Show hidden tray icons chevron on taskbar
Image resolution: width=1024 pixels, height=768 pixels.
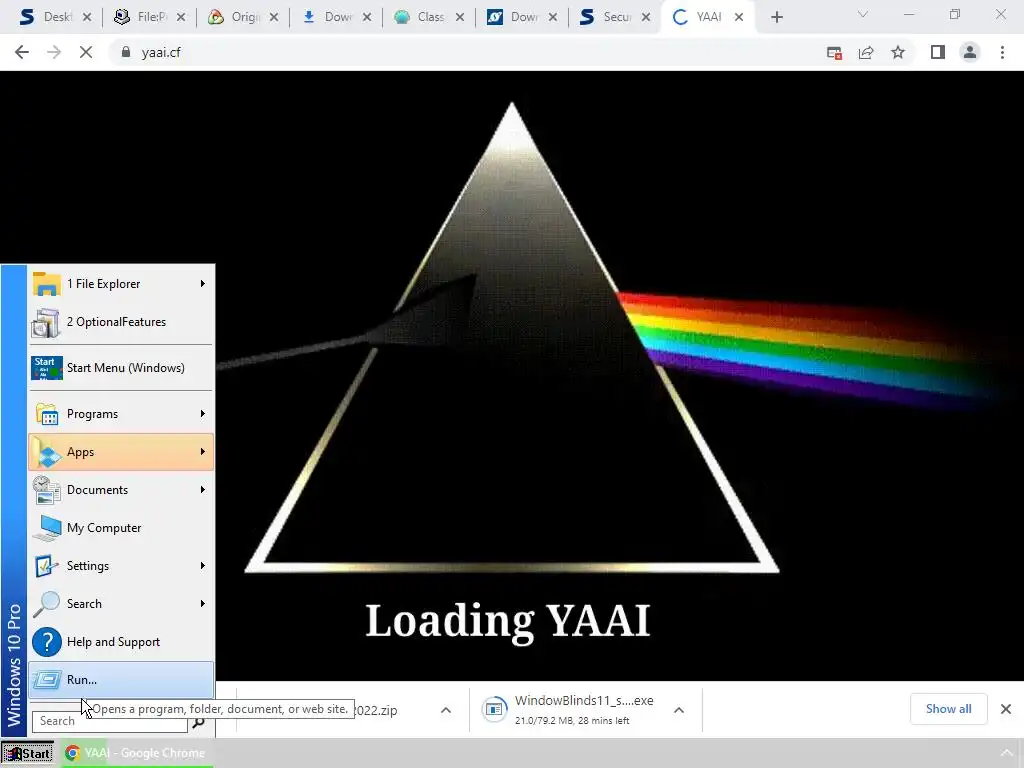1006,753
